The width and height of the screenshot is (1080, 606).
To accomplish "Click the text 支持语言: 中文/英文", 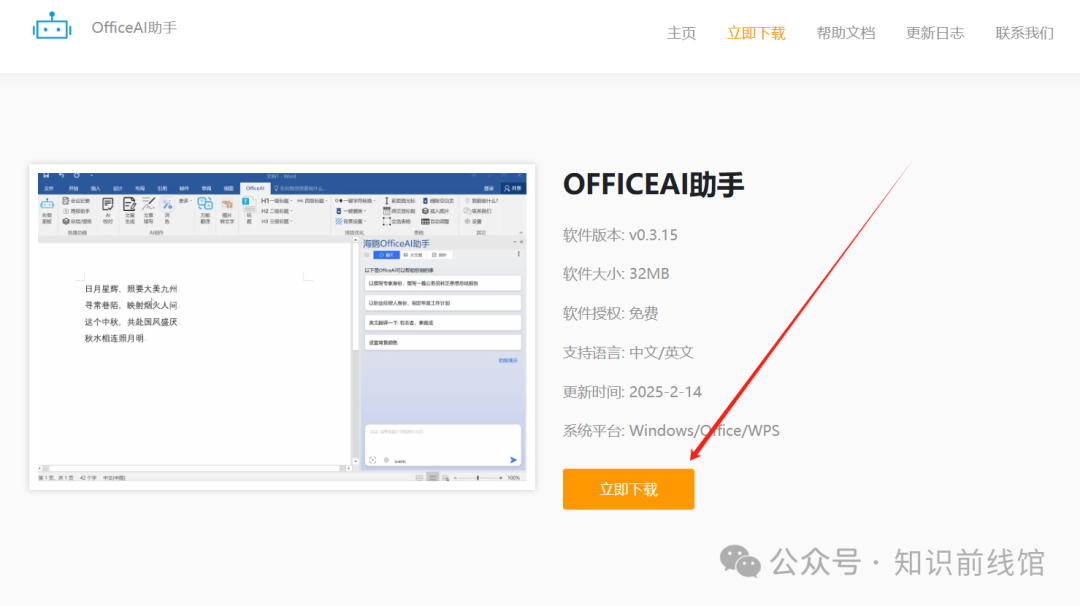I will 628,353.
